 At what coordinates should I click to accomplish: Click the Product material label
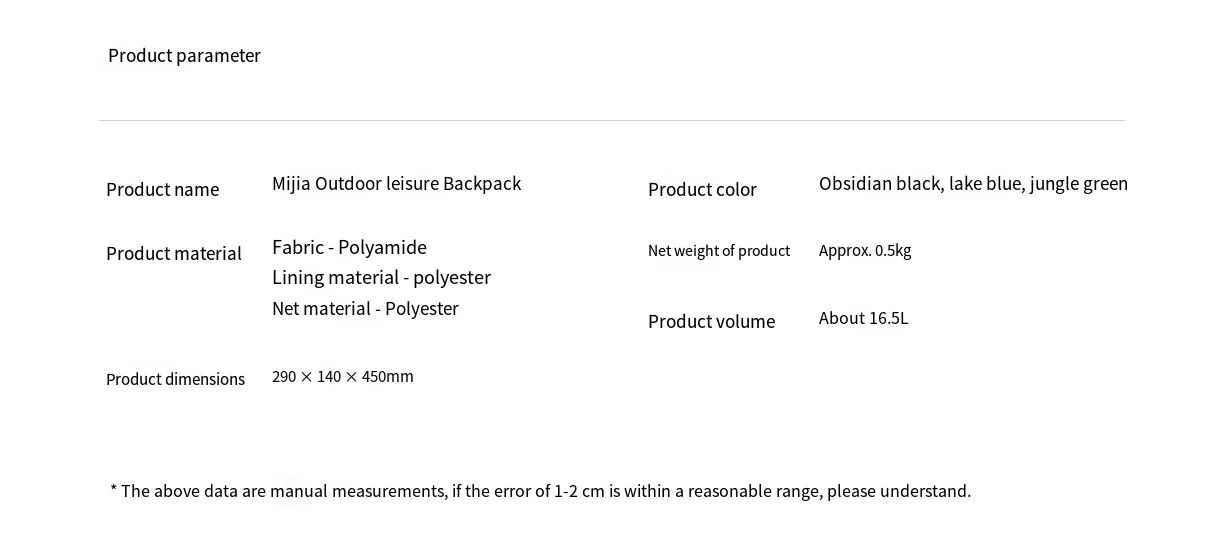pos(174,254)
